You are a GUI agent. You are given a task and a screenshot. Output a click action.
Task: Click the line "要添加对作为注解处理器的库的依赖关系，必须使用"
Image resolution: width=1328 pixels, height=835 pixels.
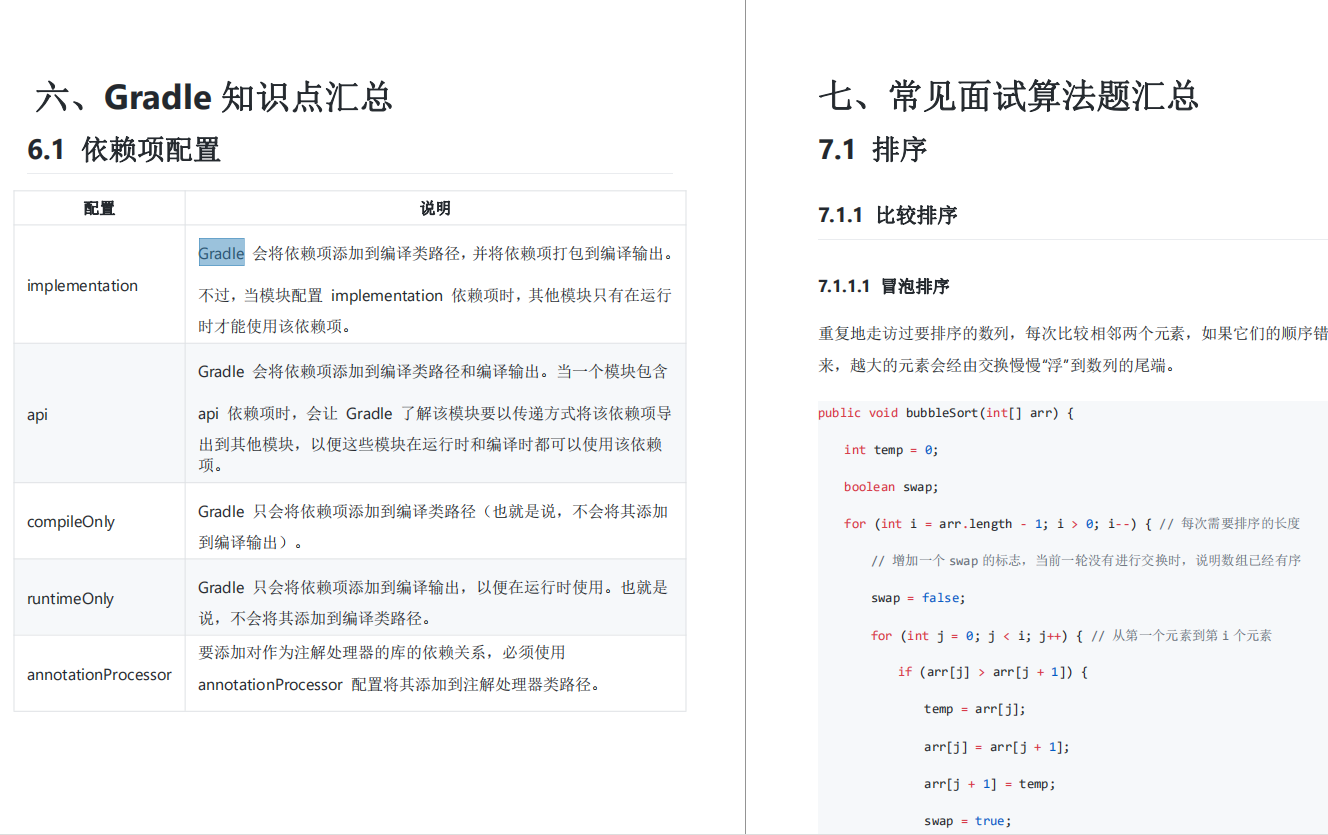point(382,652)
